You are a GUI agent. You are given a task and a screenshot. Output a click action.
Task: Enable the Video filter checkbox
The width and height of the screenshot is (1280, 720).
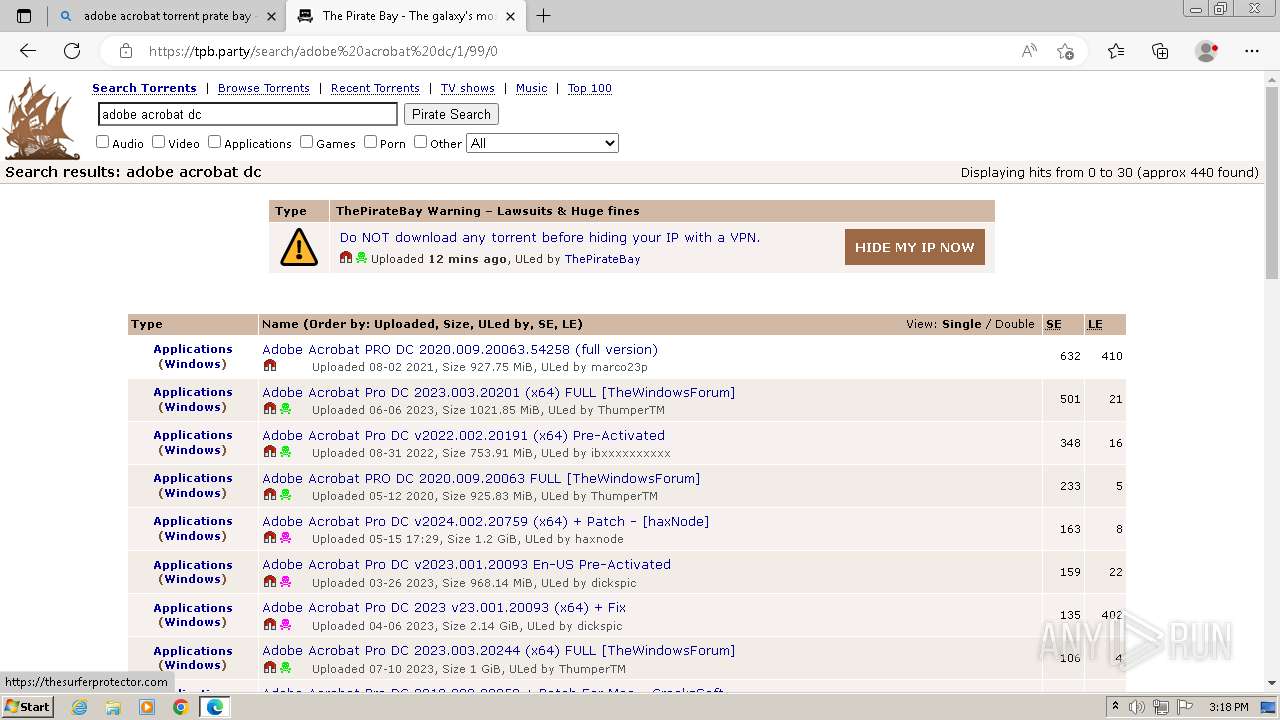158,142
